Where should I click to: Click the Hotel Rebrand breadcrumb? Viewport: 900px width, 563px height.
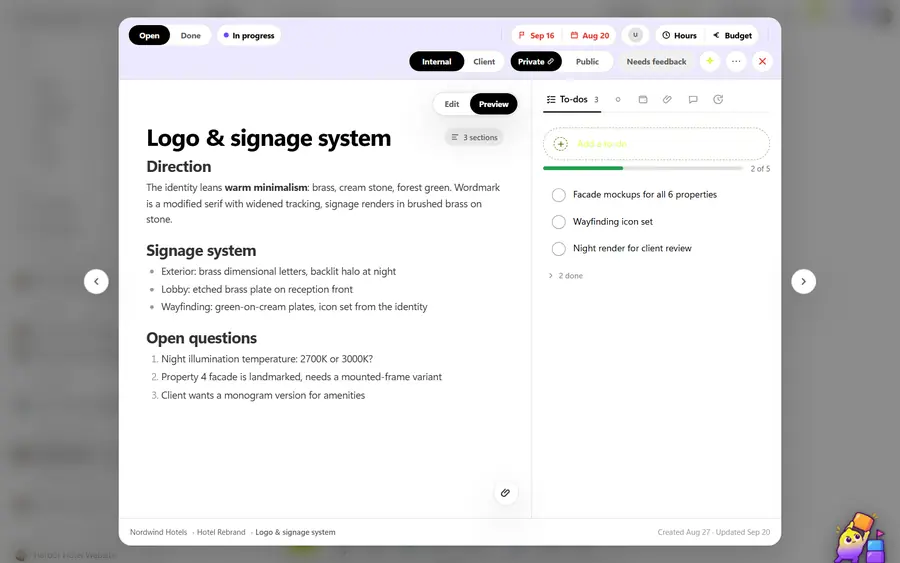(221, 532)
